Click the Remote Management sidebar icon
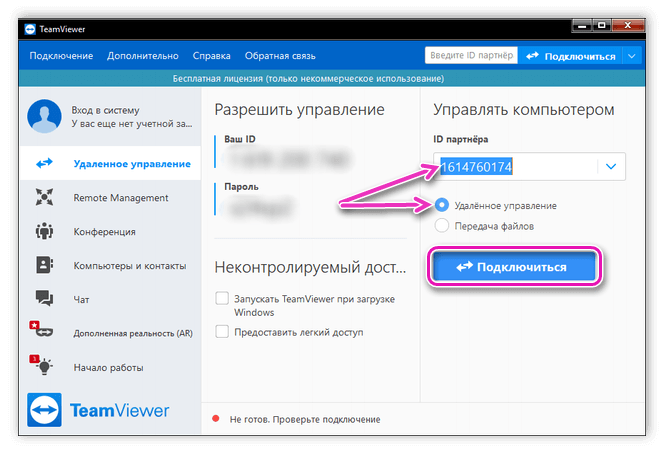This screenshot has width=664, height=454. [44, 197]
